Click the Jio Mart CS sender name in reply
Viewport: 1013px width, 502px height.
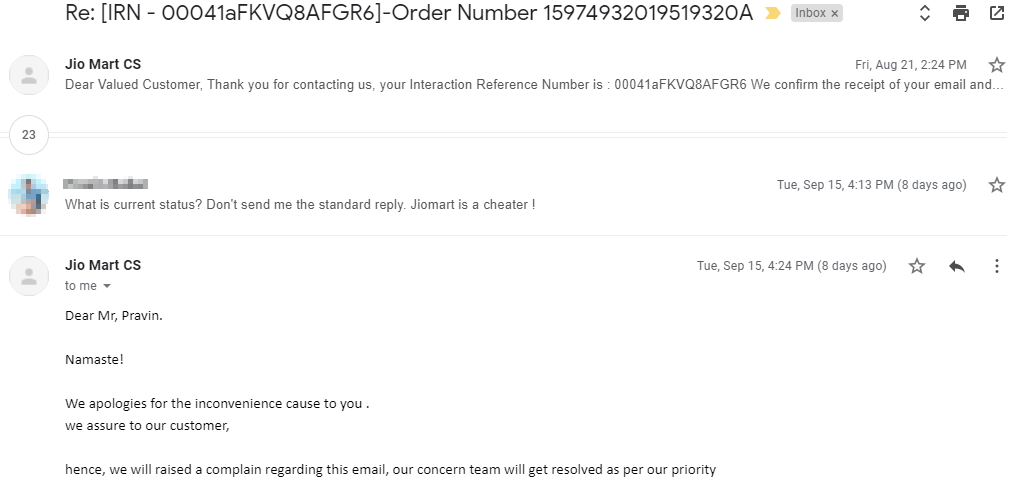[103, 266]
